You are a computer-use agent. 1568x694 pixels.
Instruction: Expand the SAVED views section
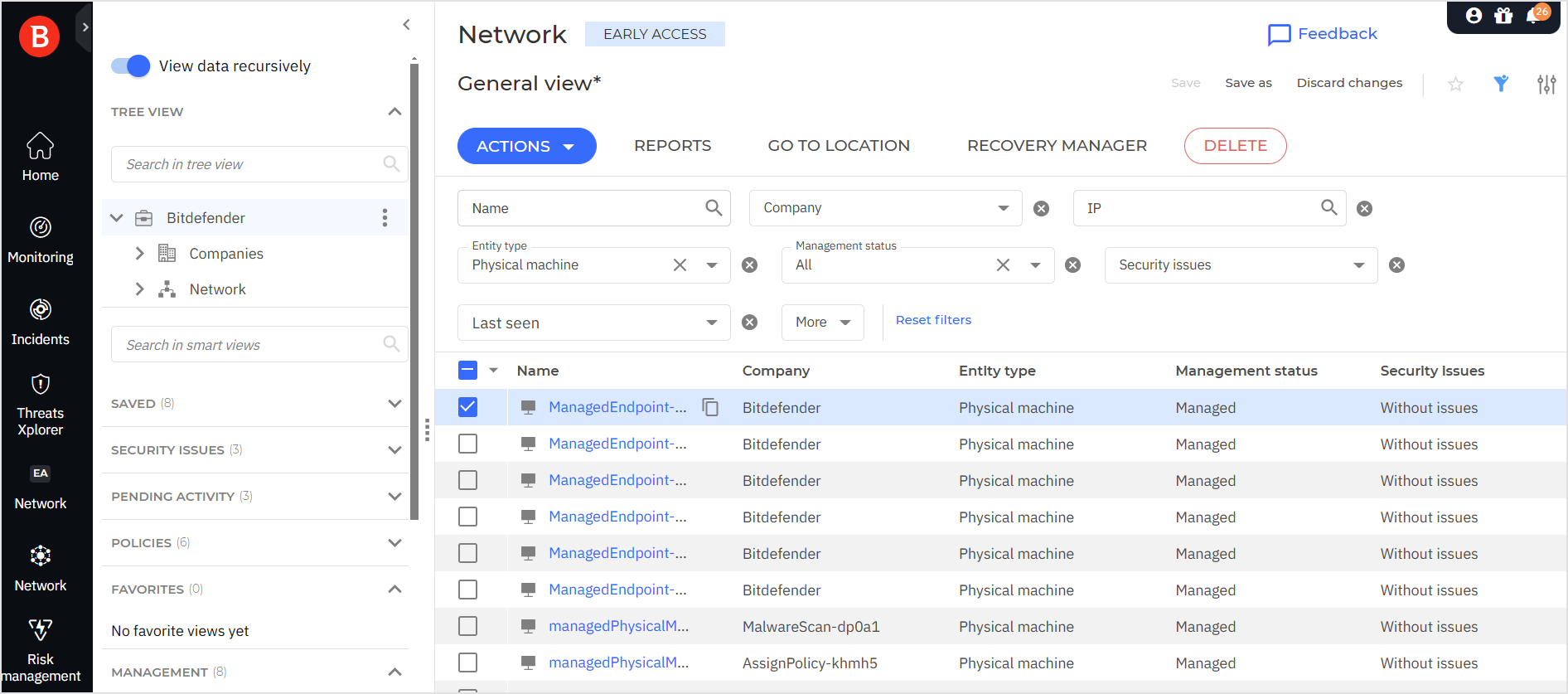click(394, 403)
